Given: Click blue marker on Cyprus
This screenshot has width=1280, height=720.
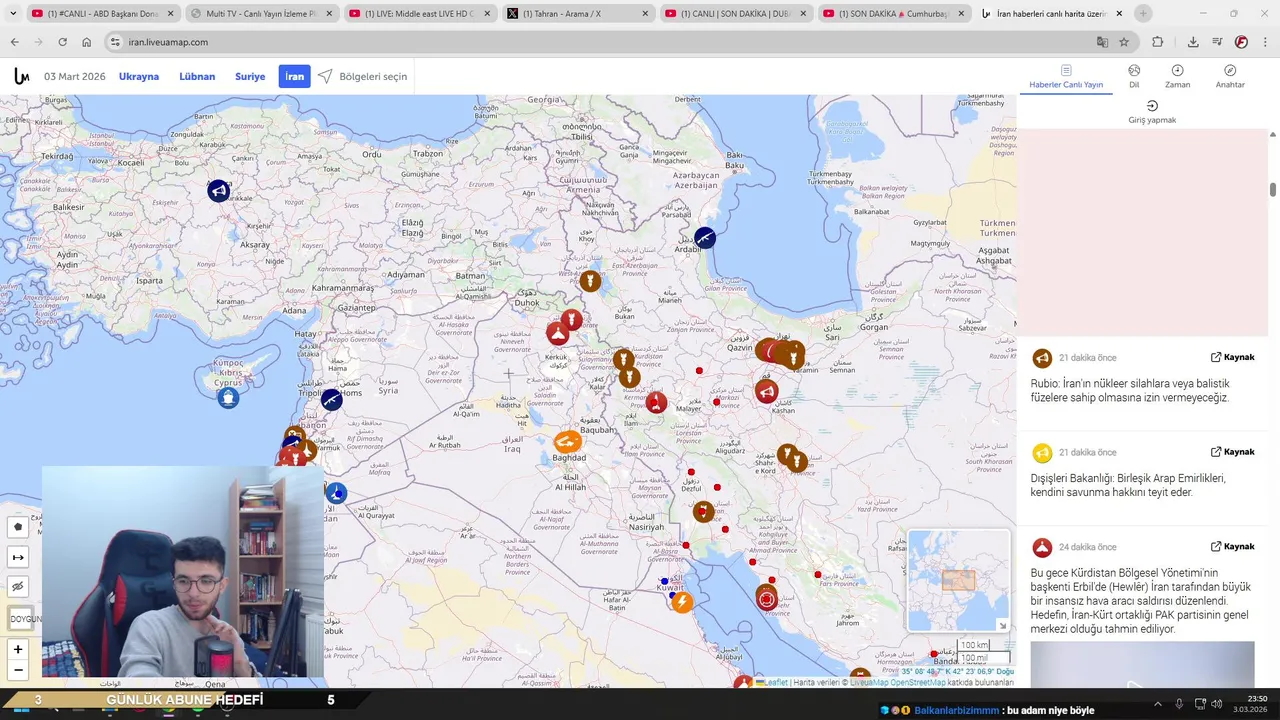Looking at the screenshot, I should point(228,398).
